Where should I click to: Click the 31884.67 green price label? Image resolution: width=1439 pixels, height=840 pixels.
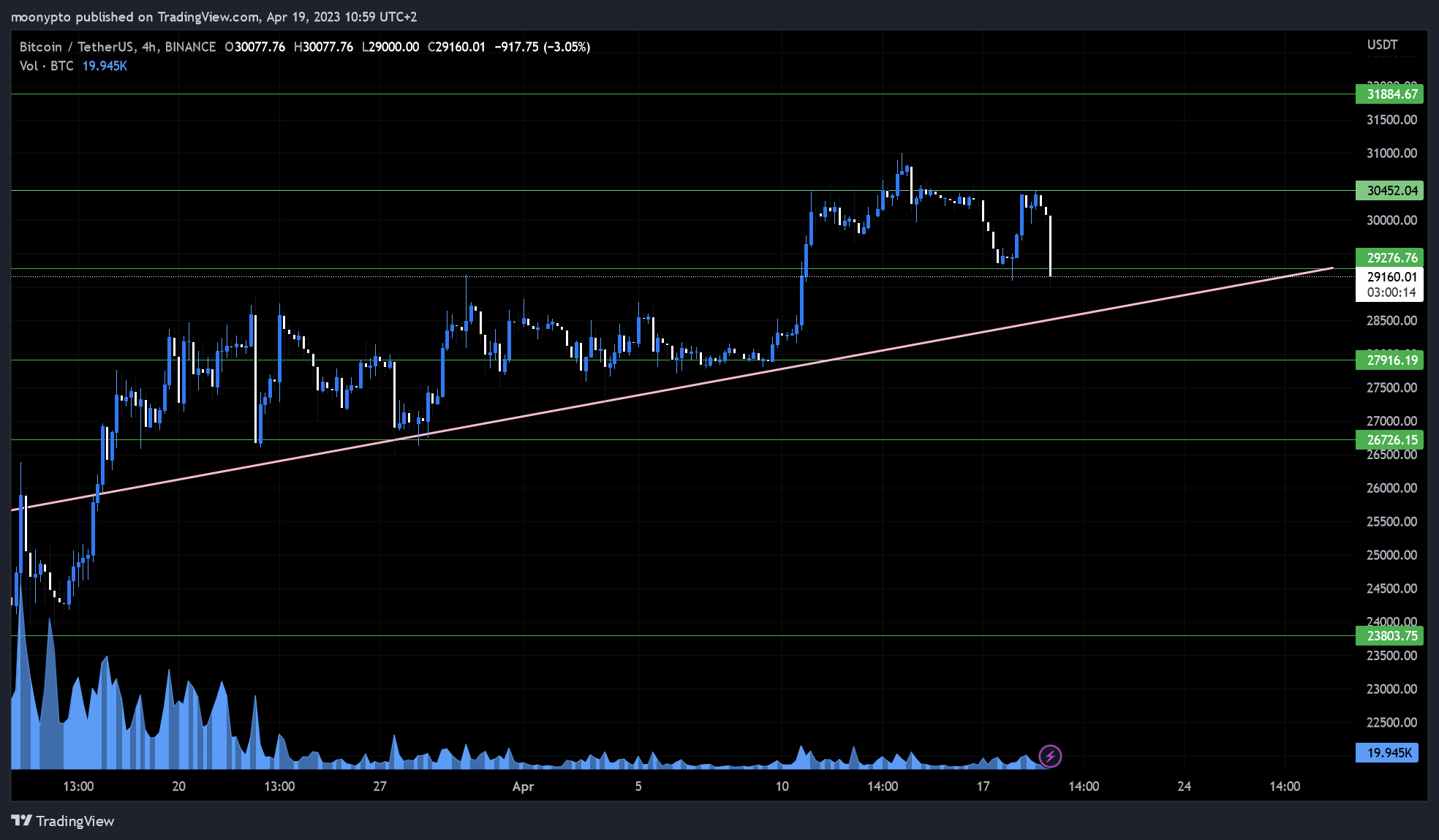point(1389,94)
